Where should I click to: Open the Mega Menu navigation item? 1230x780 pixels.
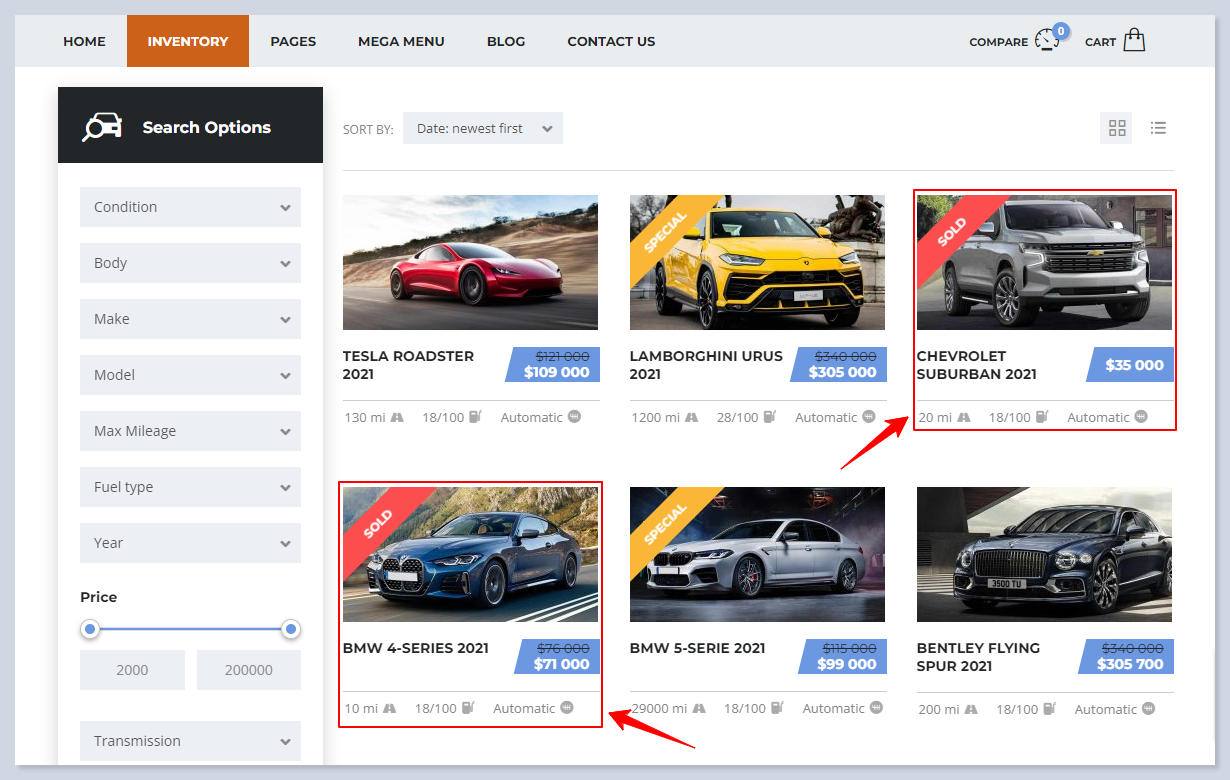pos(401,41)
